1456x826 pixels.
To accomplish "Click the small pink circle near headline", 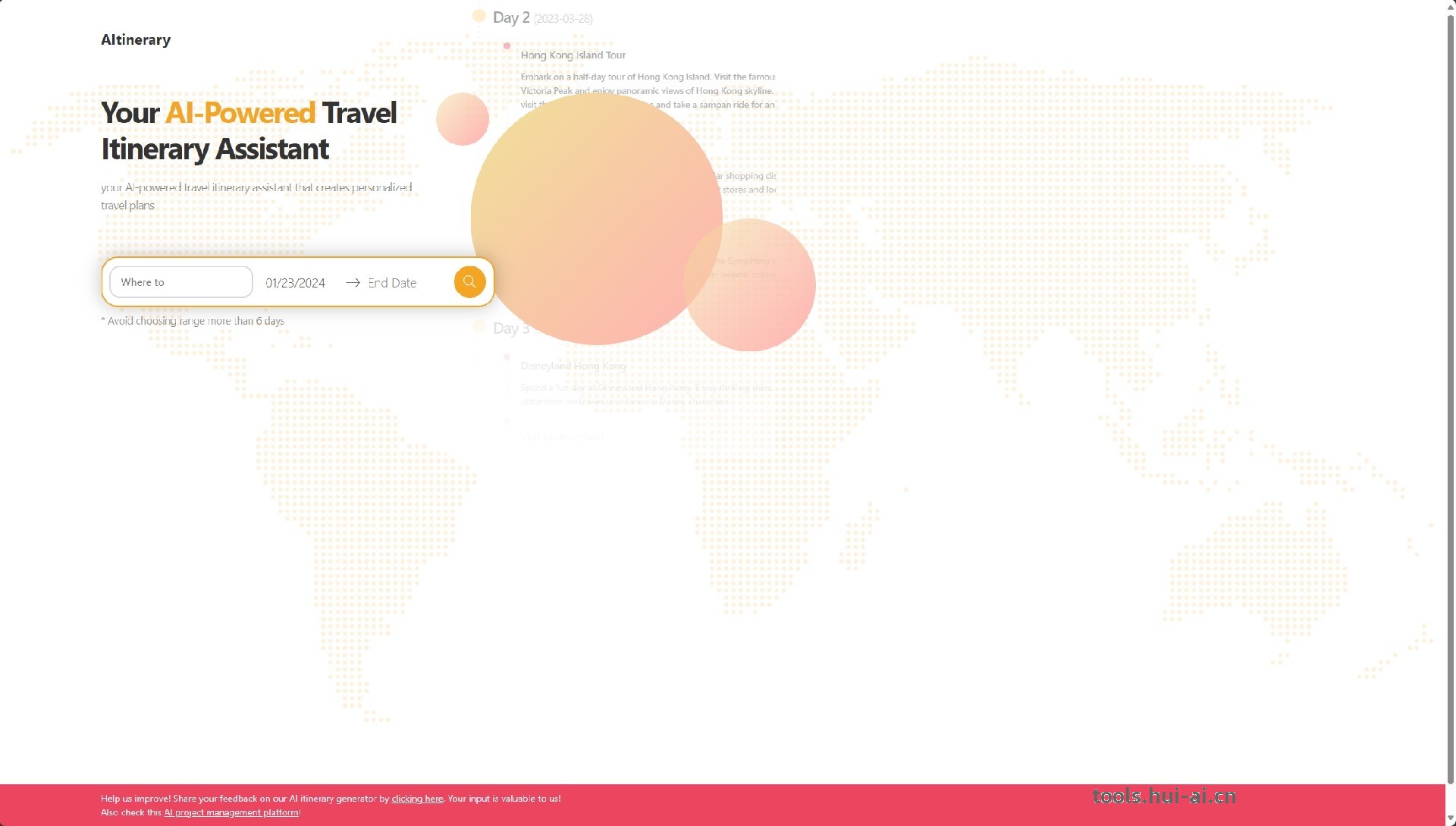I will pos(462,119).
